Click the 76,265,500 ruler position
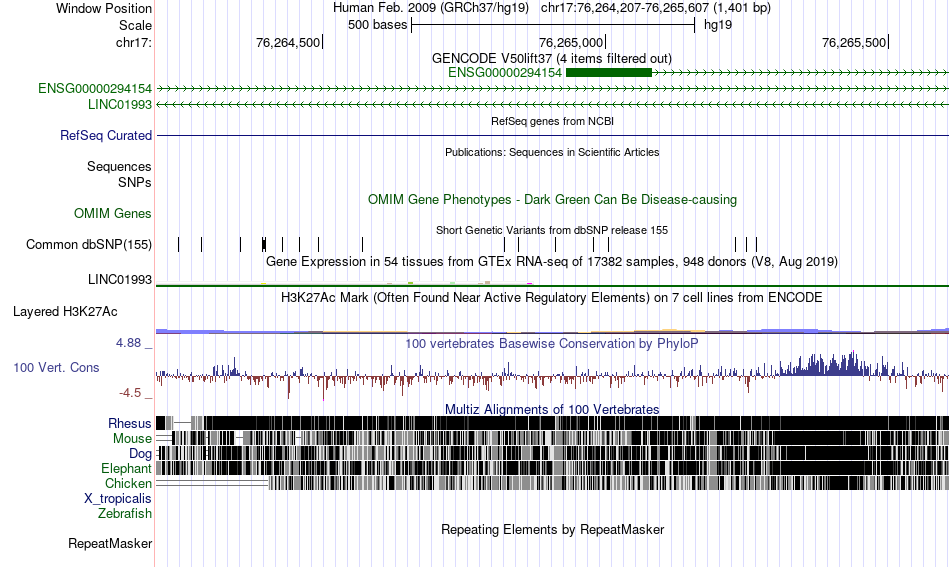 point(855,42)
